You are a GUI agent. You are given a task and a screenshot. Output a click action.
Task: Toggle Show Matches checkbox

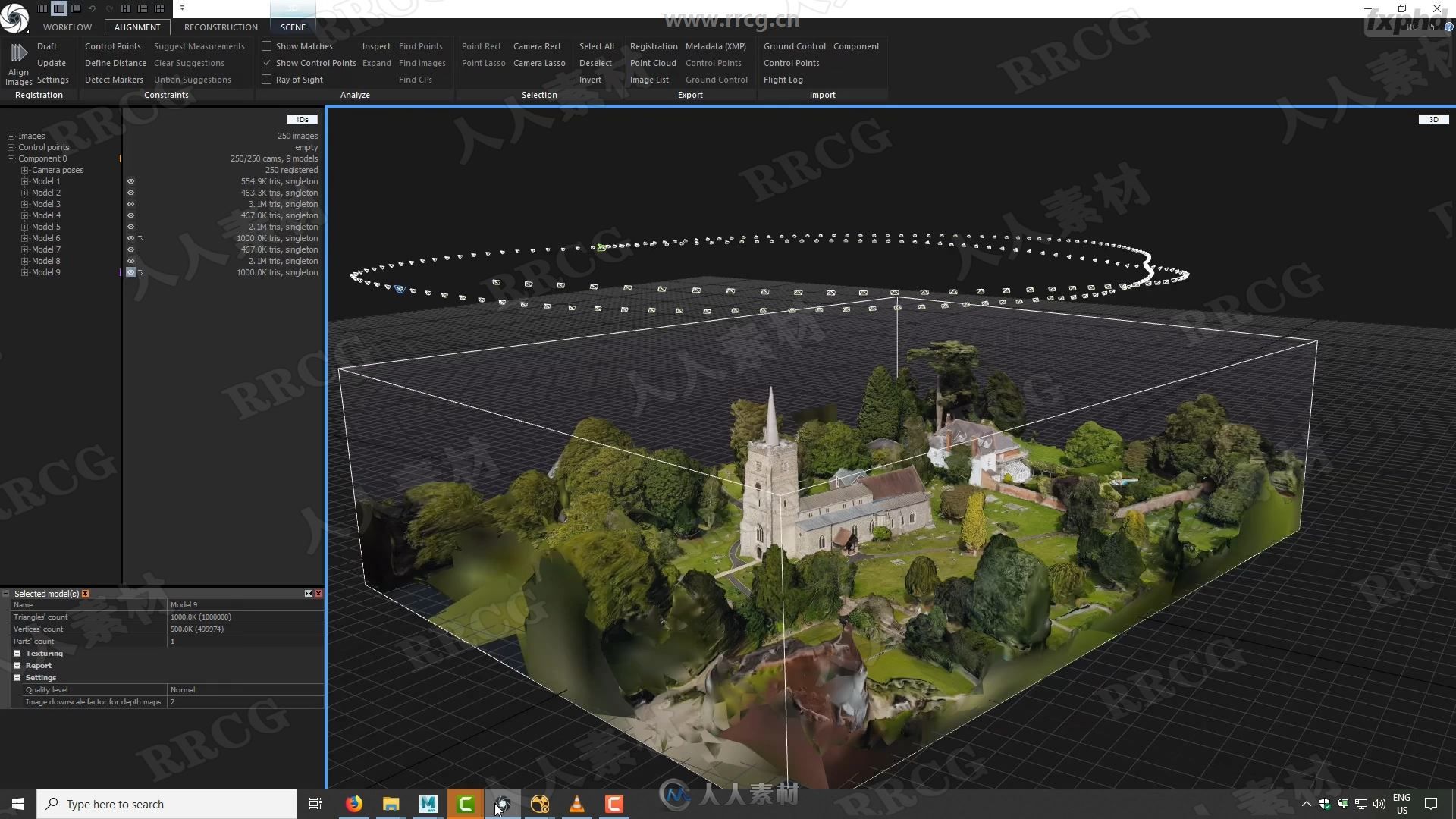tap(266, 46)
